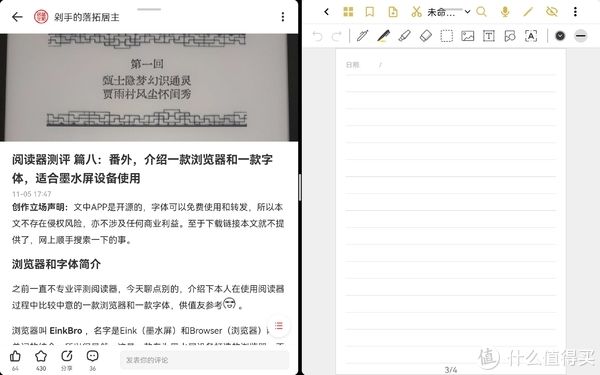Favorite the article with star icon
Screen dimensions: 600x375
41,356
